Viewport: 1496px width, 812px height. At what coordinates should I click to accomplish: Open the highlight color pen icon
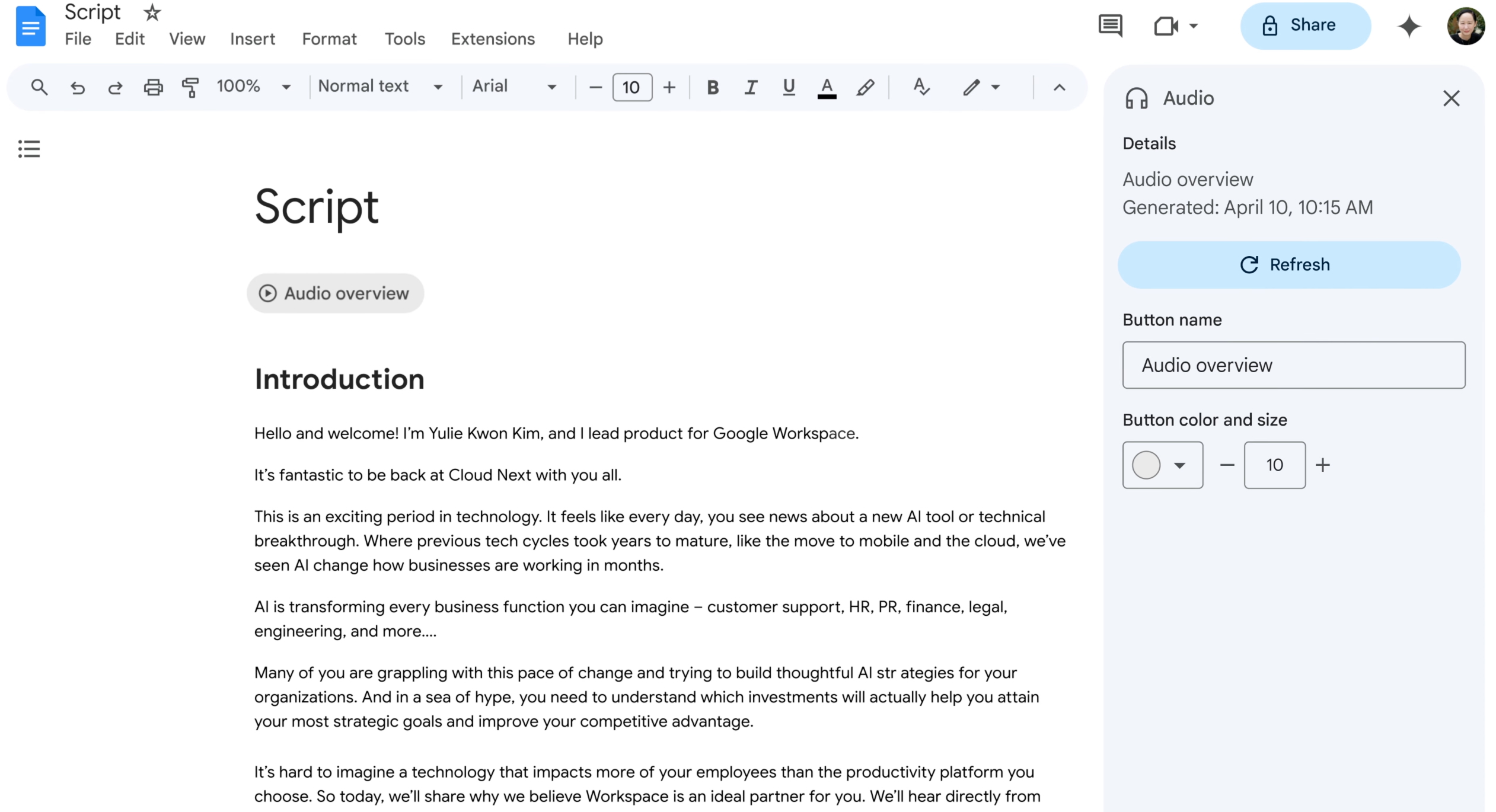click(x=865, y=87)
